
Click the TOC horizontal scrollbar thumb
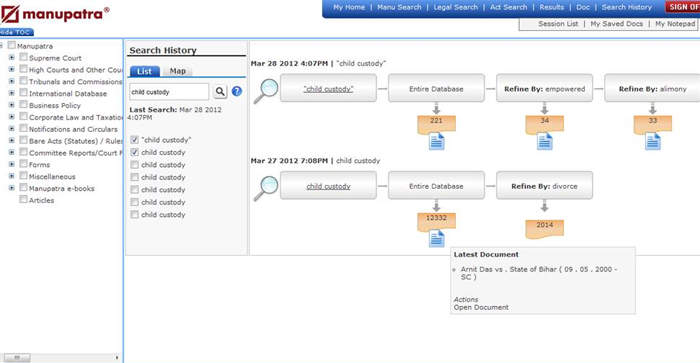tap(17, 358)
